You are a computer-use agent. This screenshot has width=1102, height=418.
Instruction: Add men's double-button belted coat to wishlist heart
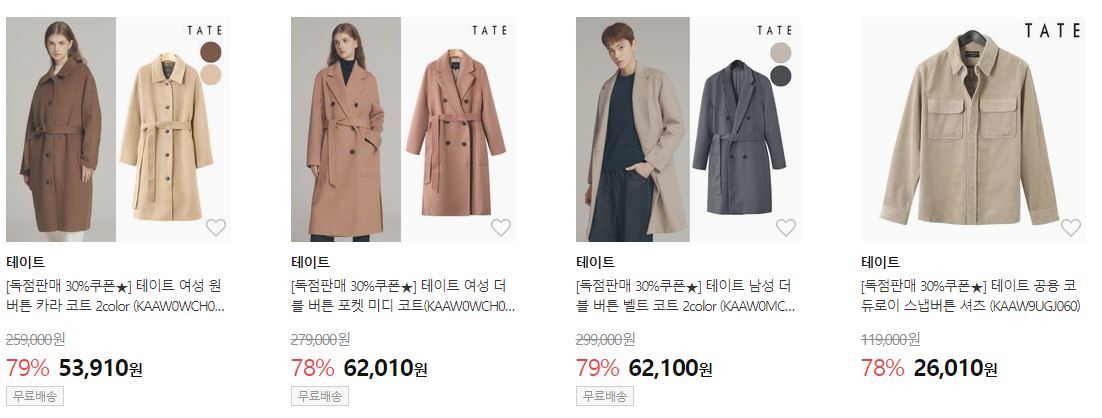tap(786, 227)
